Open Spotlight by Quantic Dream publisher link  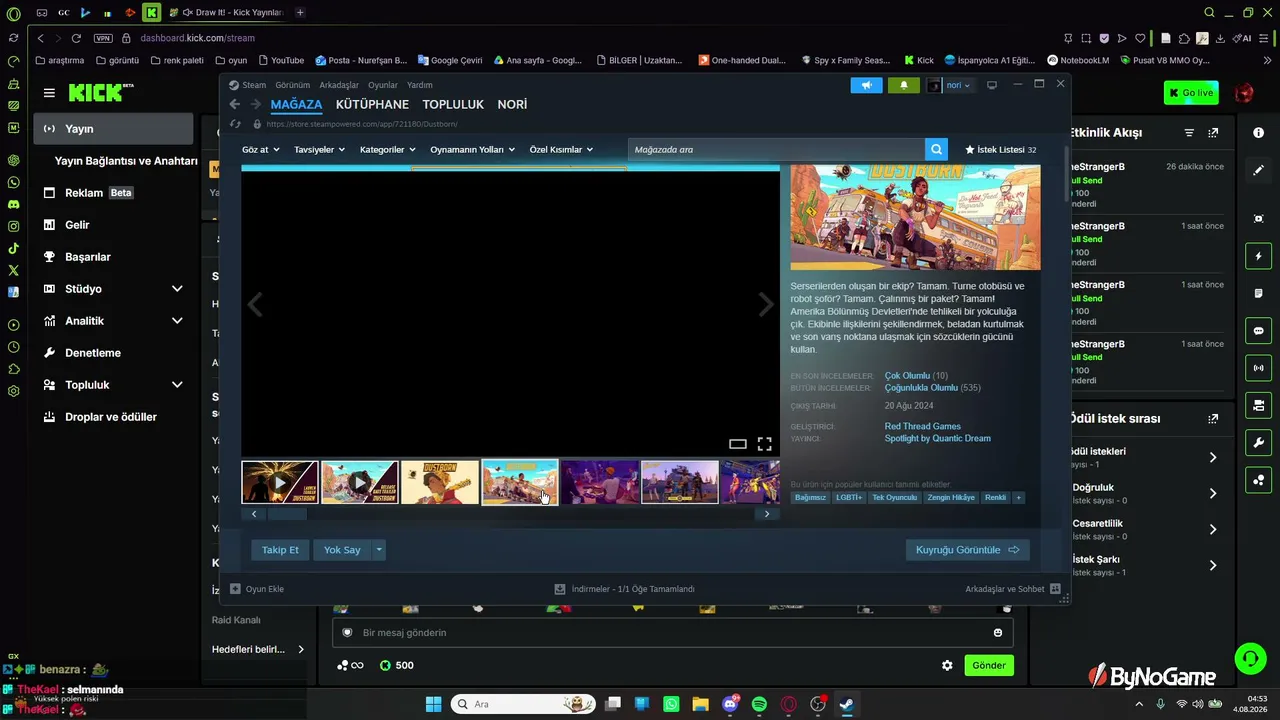click(937, 438)
